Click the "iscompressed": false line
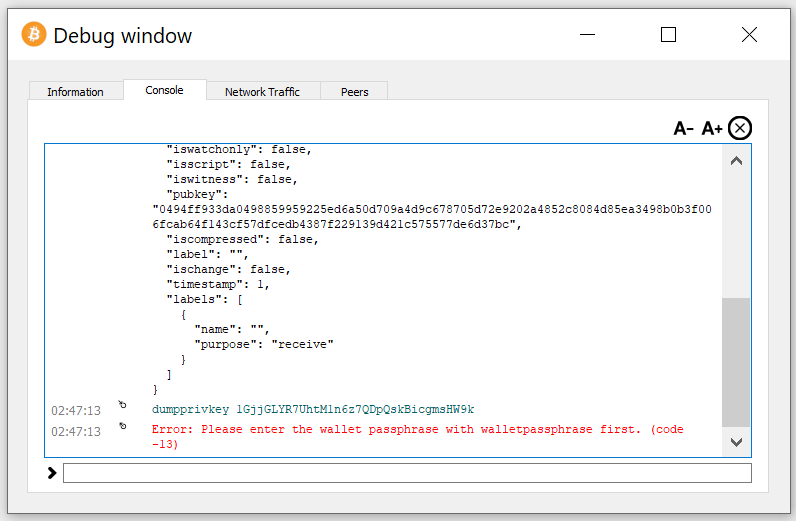This screenshot has height=521, width=796. (x=243, y=239)
